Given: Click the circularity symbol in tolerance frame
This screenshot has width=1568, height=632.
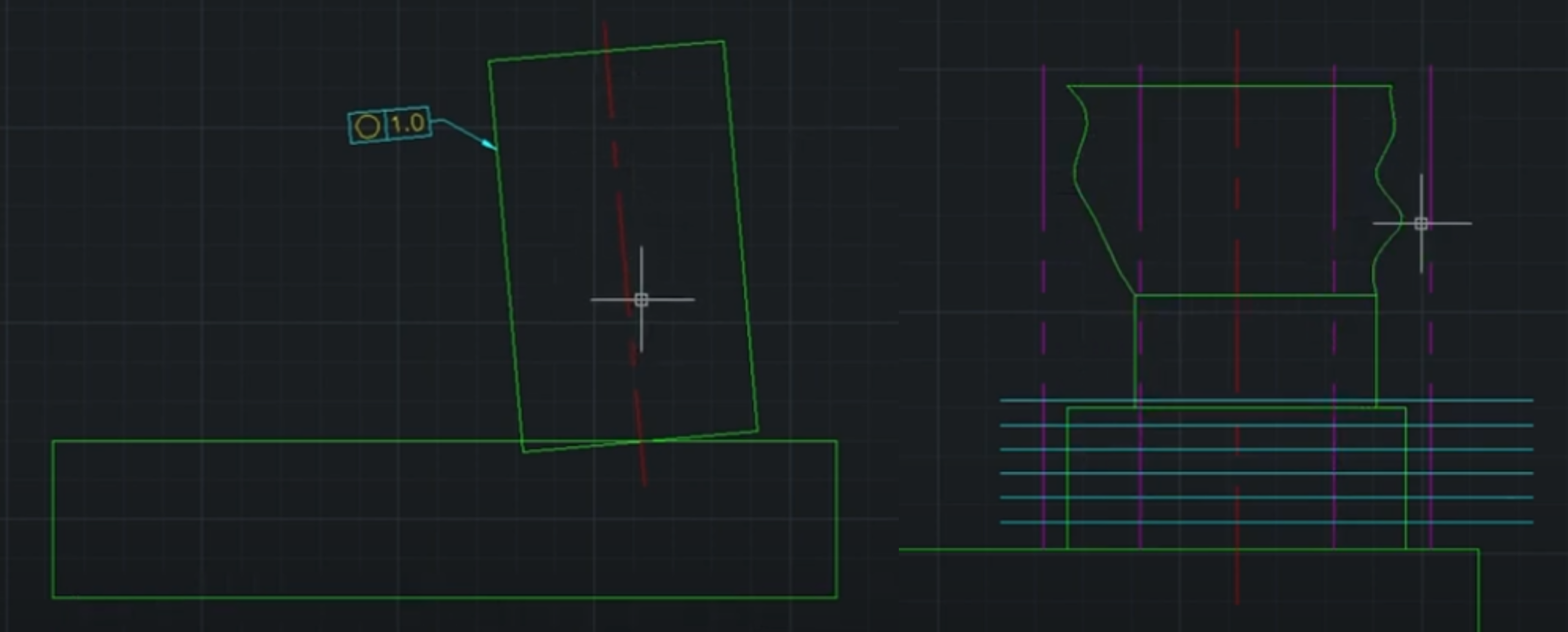Looking at the screenshot, I should (x=368, y=128).
